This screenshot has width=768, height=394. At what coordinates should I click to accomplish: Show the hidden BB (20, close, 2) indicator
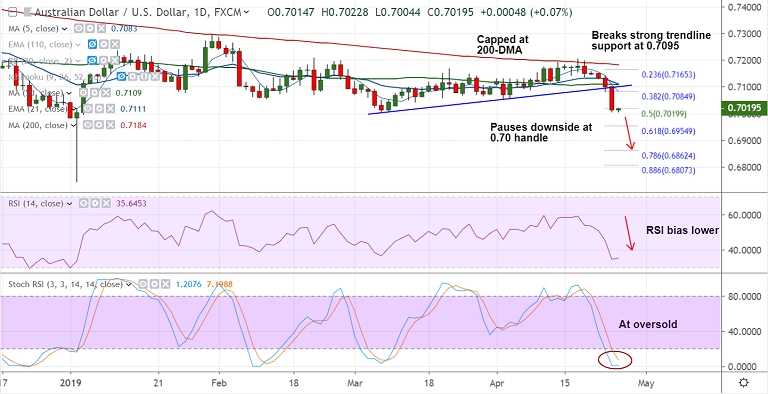point(92,60)
